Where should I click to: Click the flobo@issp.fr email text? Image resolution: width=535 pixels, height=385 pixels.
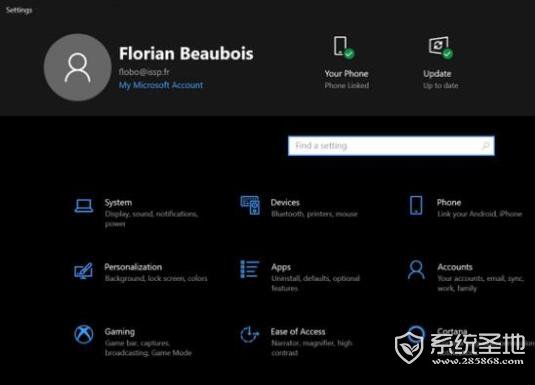(x=144, y=72)
